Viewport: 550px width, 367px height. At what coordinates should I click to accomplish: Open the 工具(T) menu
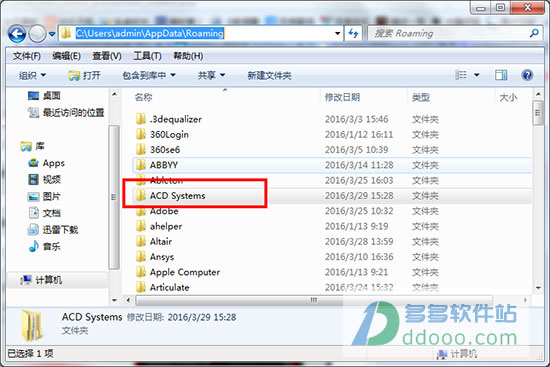tap(147, 56)
